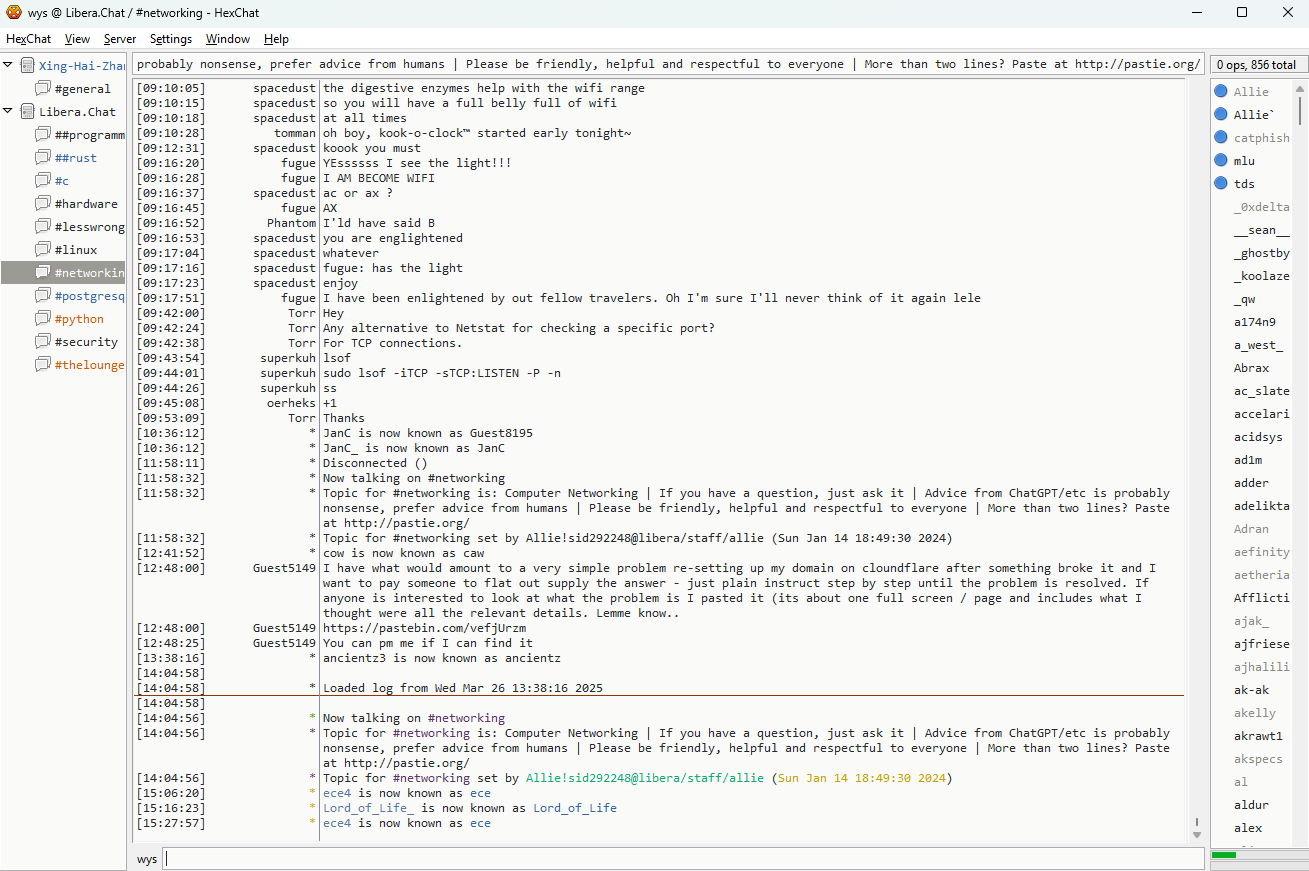The image size is (1309, 871).
Task: Click the #thelounge channel icon
Action: pyautogui.click(x=42, y=365)
